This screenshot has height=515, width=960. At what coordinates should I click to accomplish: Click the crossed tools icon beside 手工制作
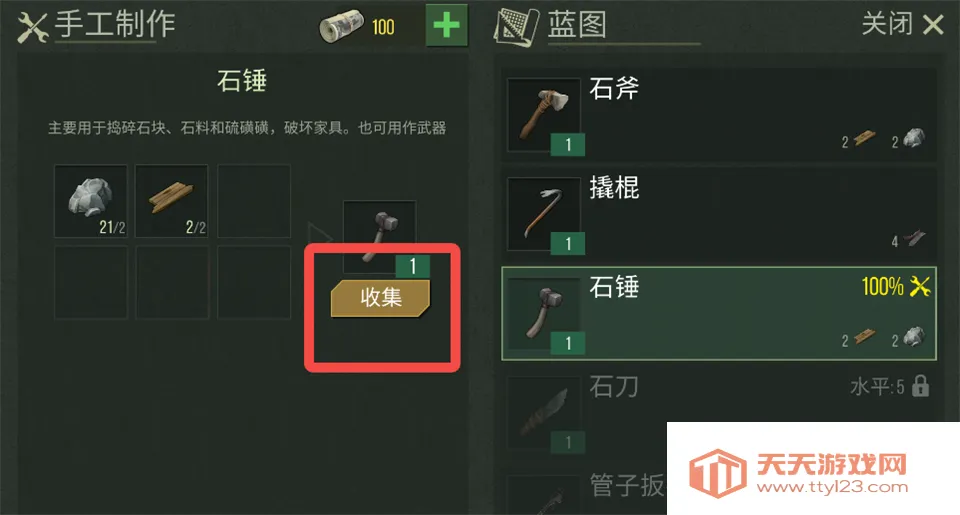coord(32,28)
